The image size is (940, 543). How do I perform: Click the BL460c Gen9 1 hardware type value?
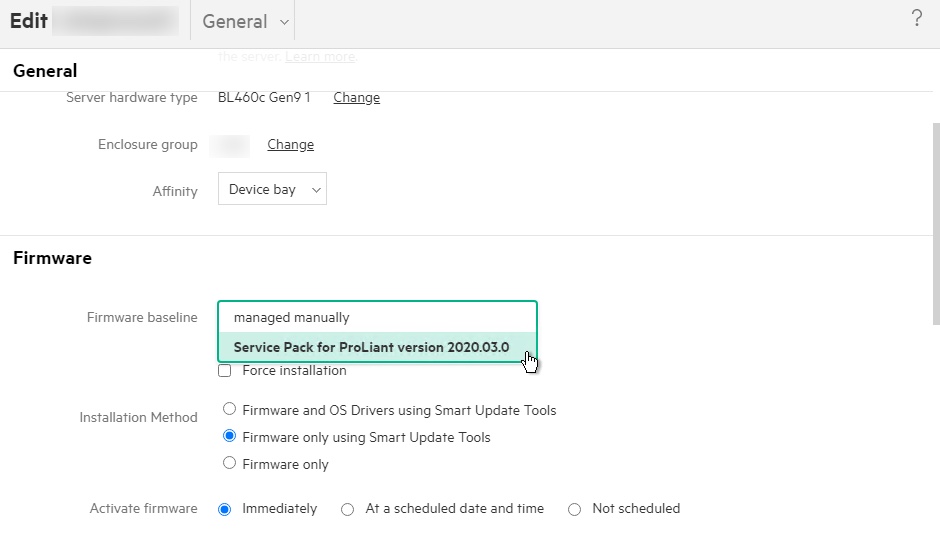(x=264, y=97)
